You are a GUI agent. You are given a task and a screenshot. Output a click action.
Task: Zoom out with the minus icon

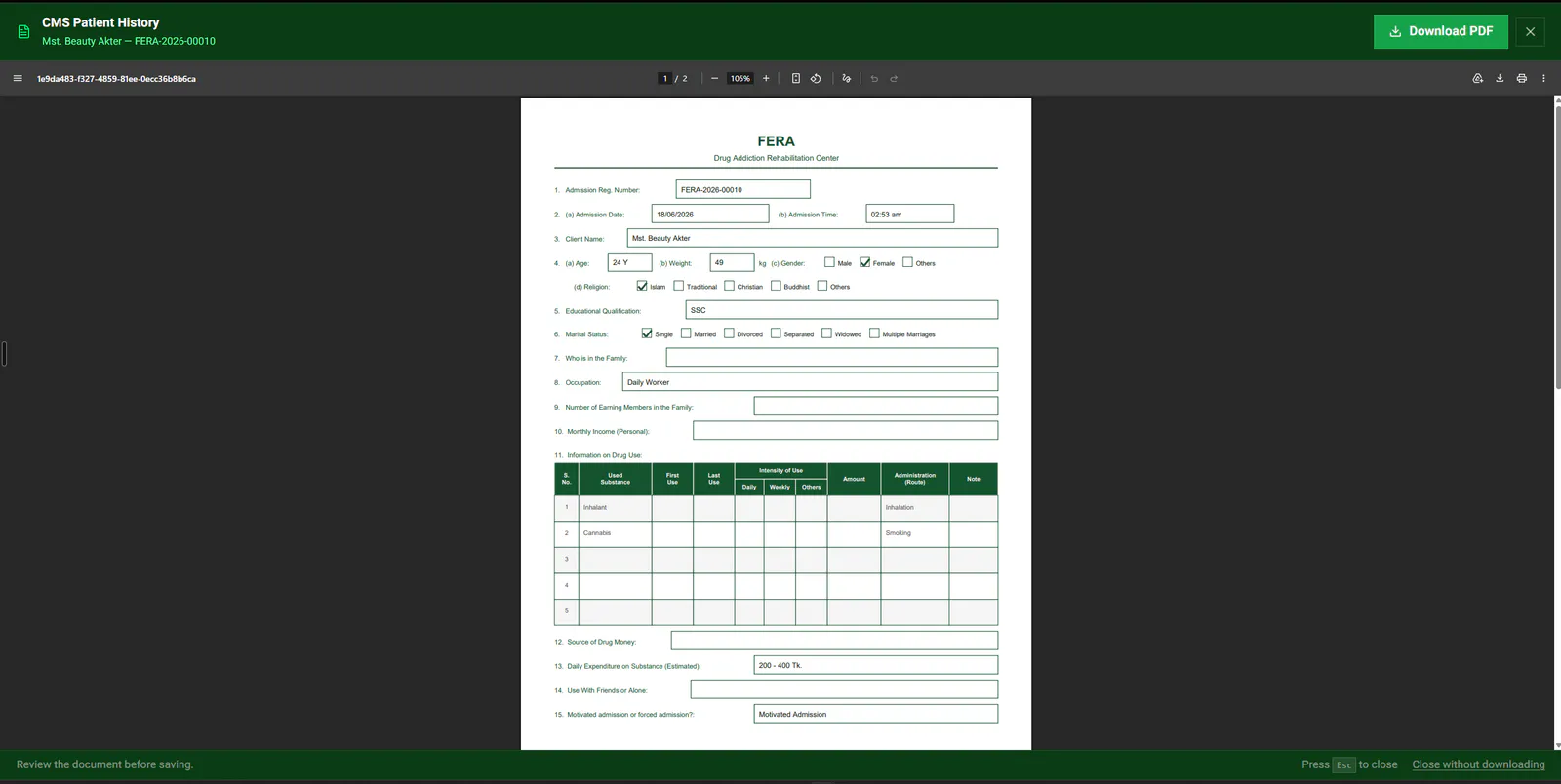pos(715,78)
